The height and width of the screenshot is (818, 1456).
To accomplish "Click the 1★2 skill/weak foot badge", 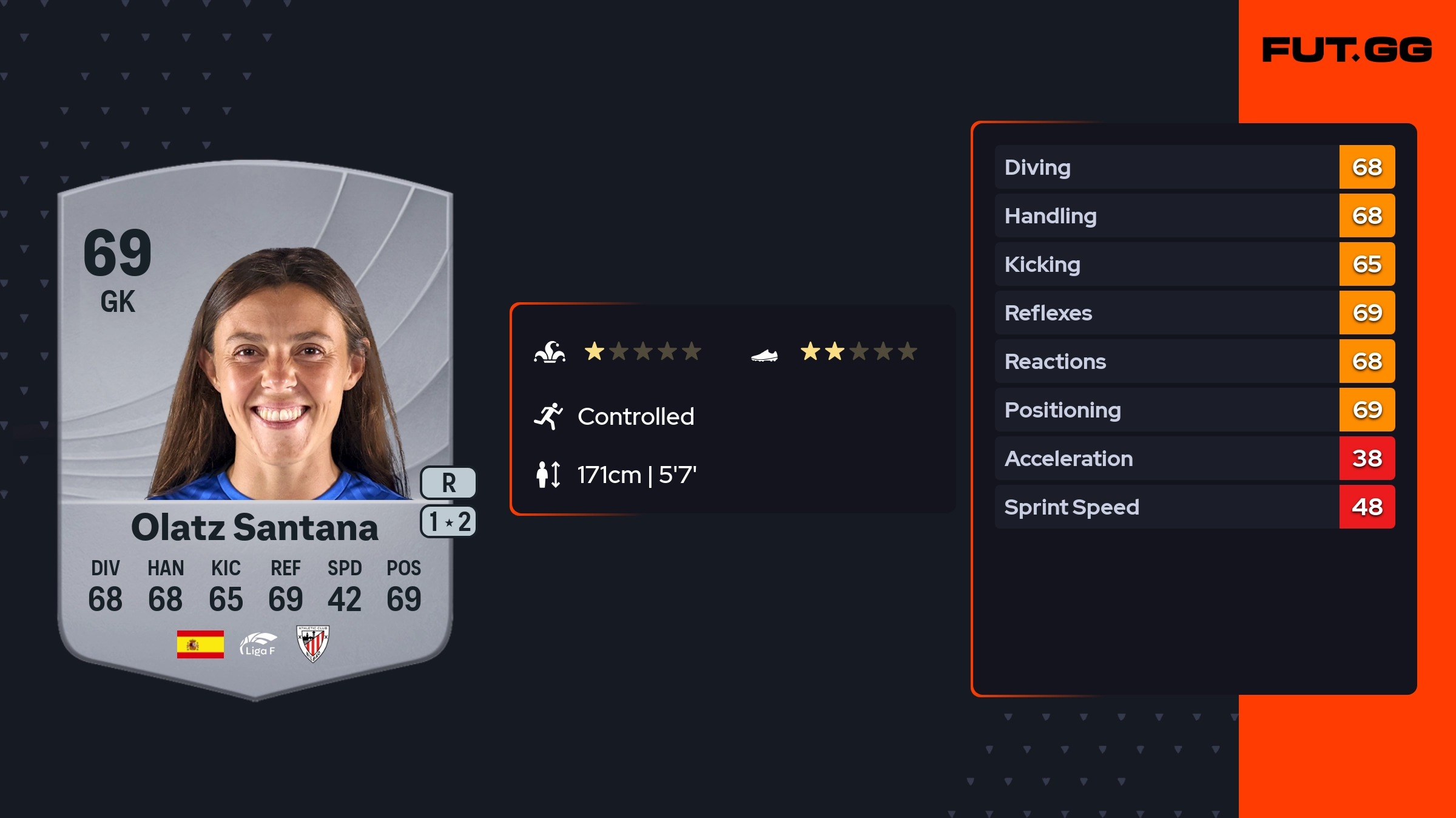I will 448,522.
